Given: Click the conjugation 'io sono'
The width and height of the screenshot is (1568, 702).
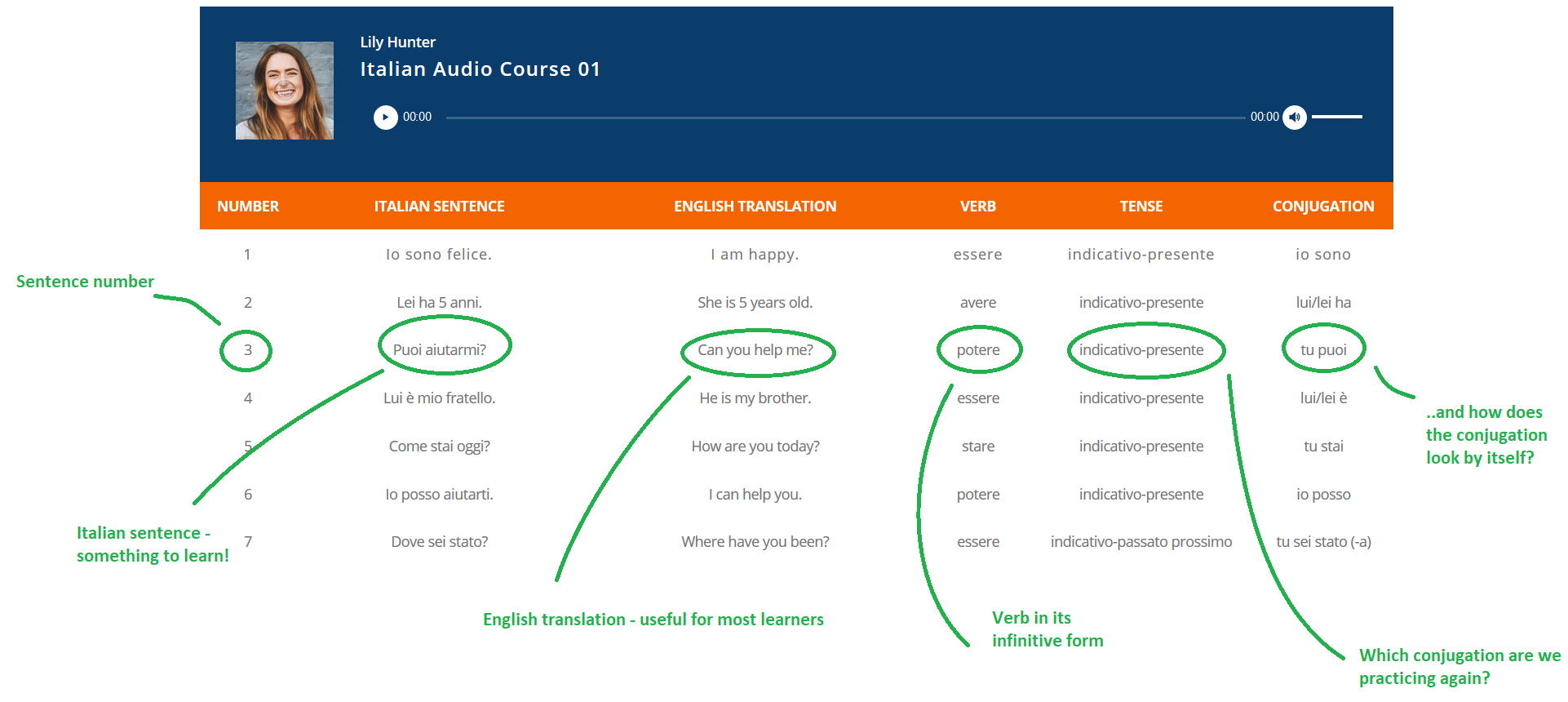Looking at the screenshot, I should click(x=1323, y=255).
